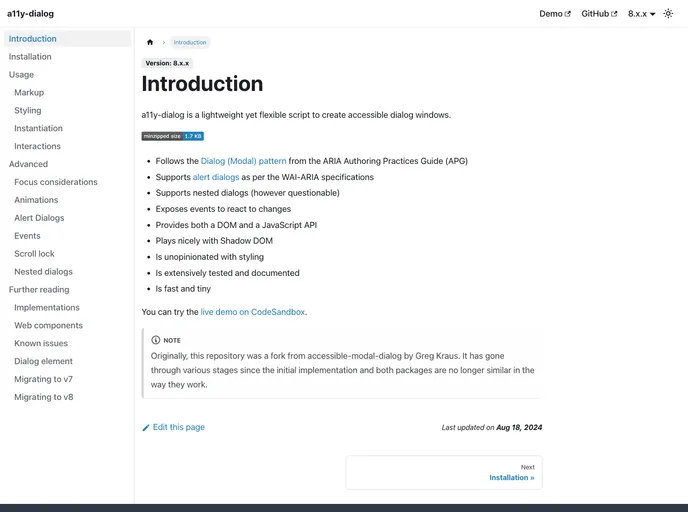The width and height of the screenshot is (688, 512).
Task: Click the home icon in breadcrumbs
Action: coord(150,42)
